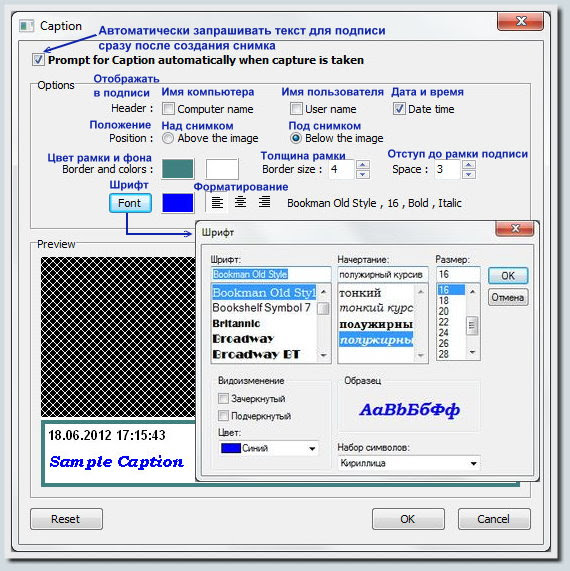Open the Цвет color dropdown showing Синий
Screen dimensions: 570x571
tap(268, 448)
